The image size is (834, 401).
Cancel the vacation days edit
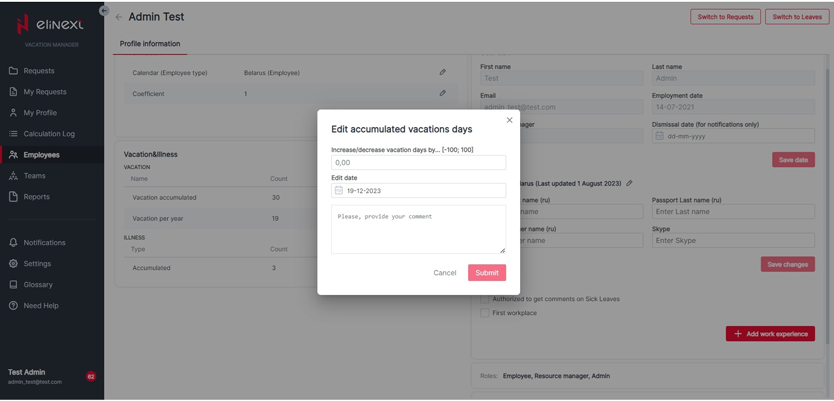(445, 272)
